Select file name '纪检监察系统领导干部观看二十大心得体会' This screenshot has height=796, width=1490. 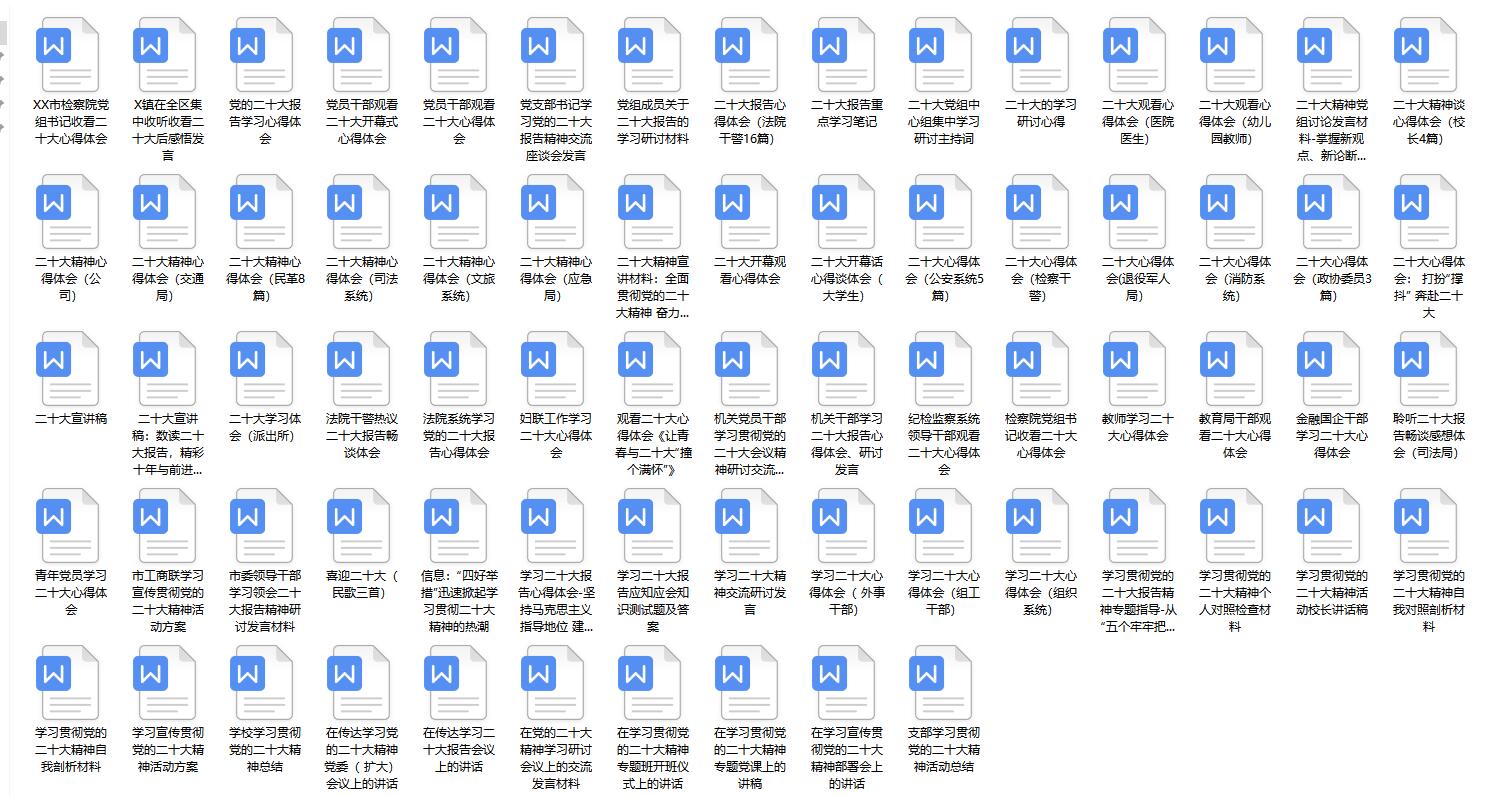point(943,444)
